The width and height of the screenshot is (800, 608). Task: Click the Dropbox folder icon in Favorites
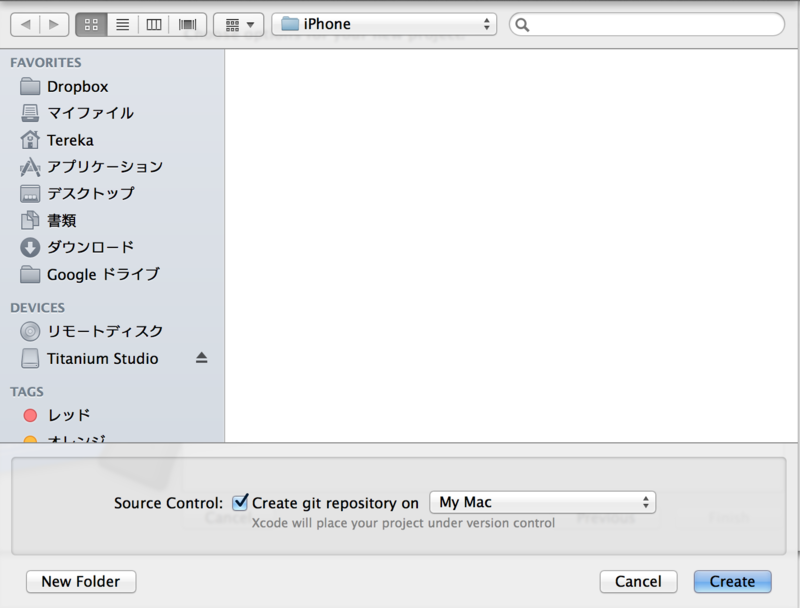pos(30,86)
